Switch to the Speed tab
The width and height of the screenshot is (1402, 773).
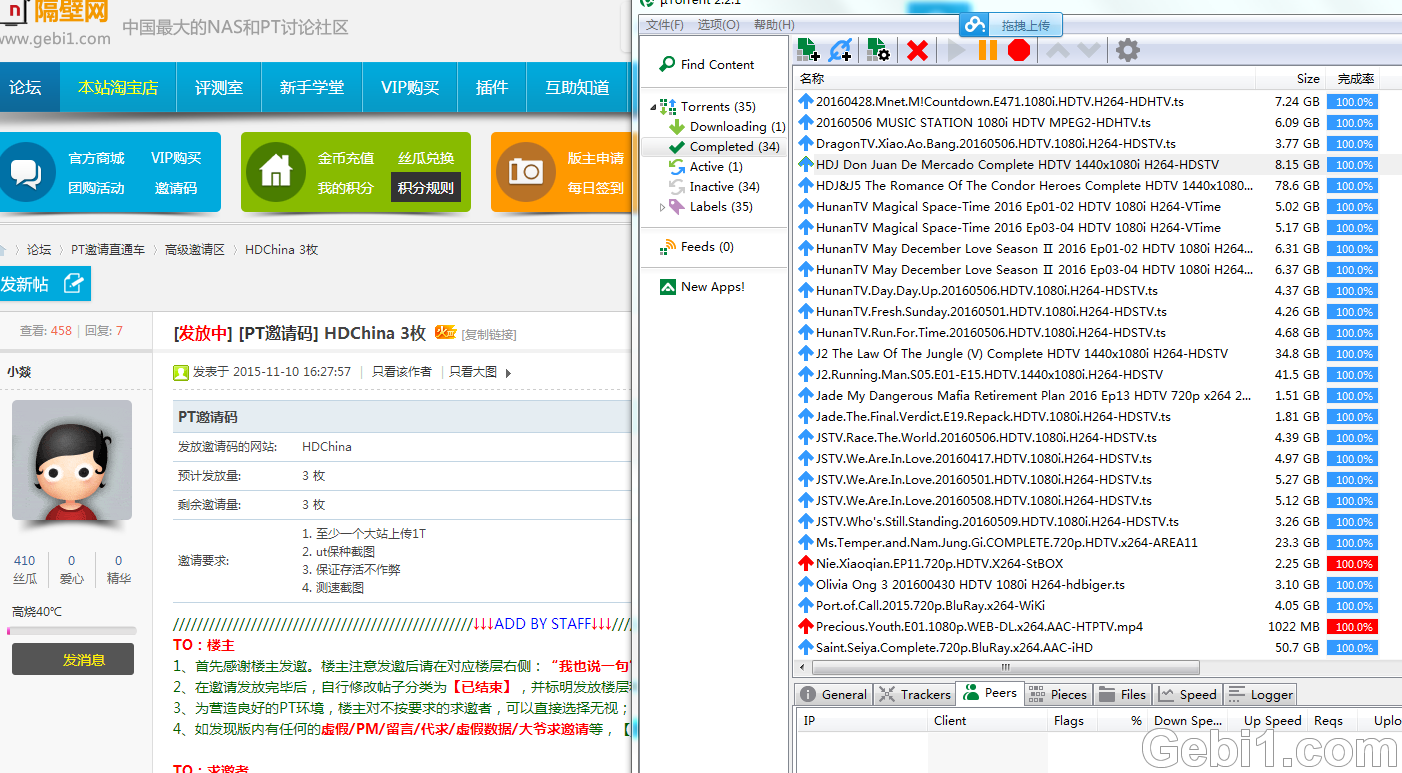(1187, 694)
